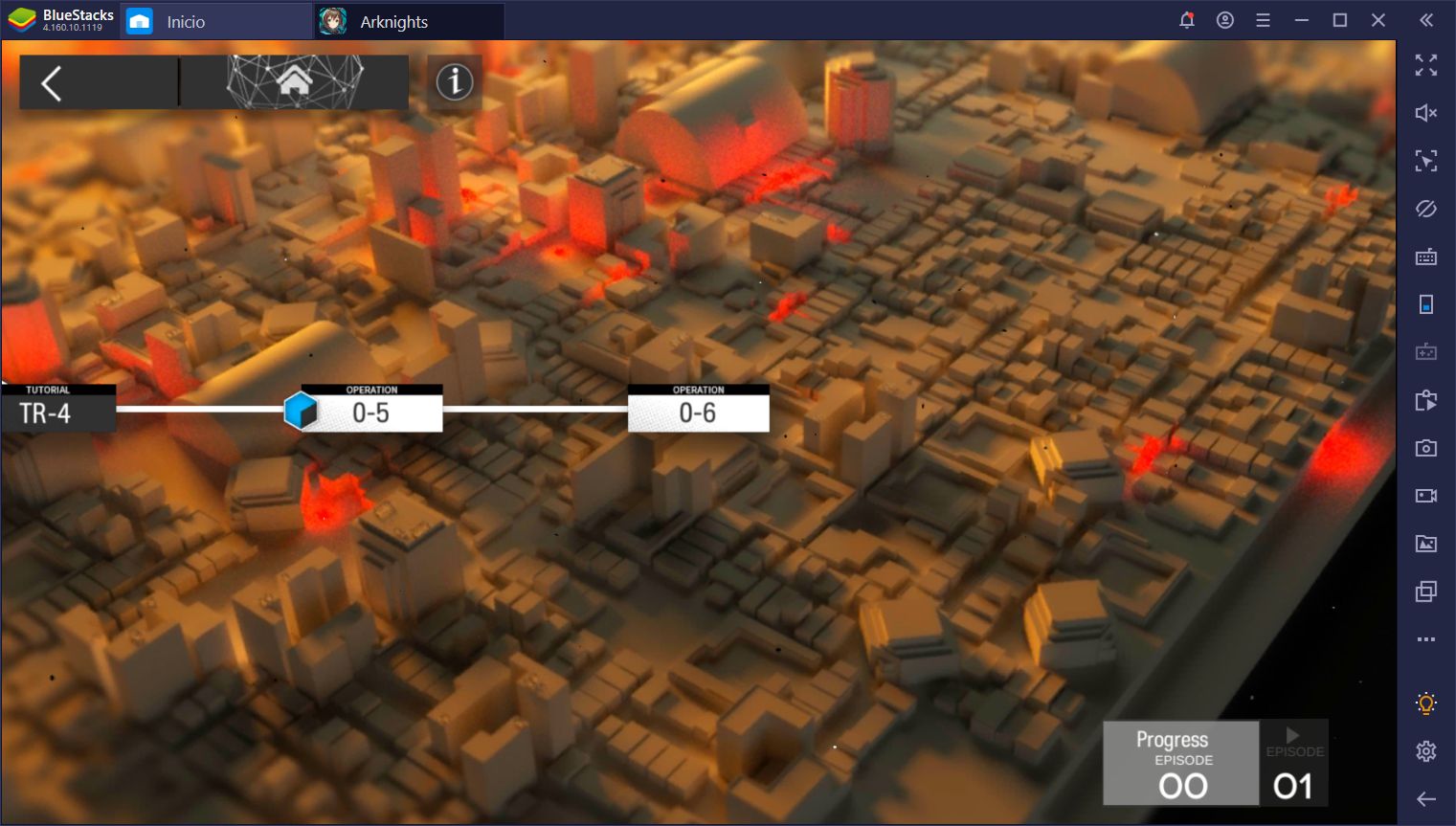The height and width of the screenshot is (826, 1456).
Task: Select operation 0-6 stage
Action: pos(699,408)
